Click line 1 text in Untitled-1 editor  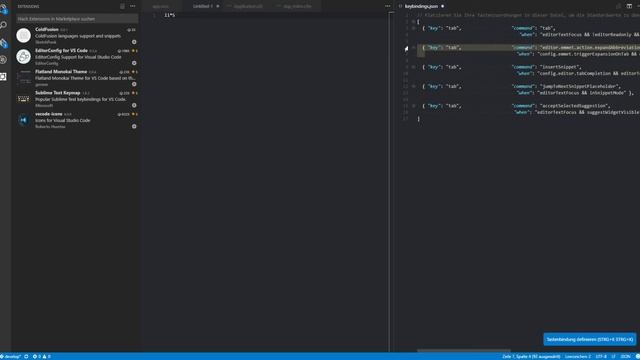pyautogui.click(x=170, y=15)
